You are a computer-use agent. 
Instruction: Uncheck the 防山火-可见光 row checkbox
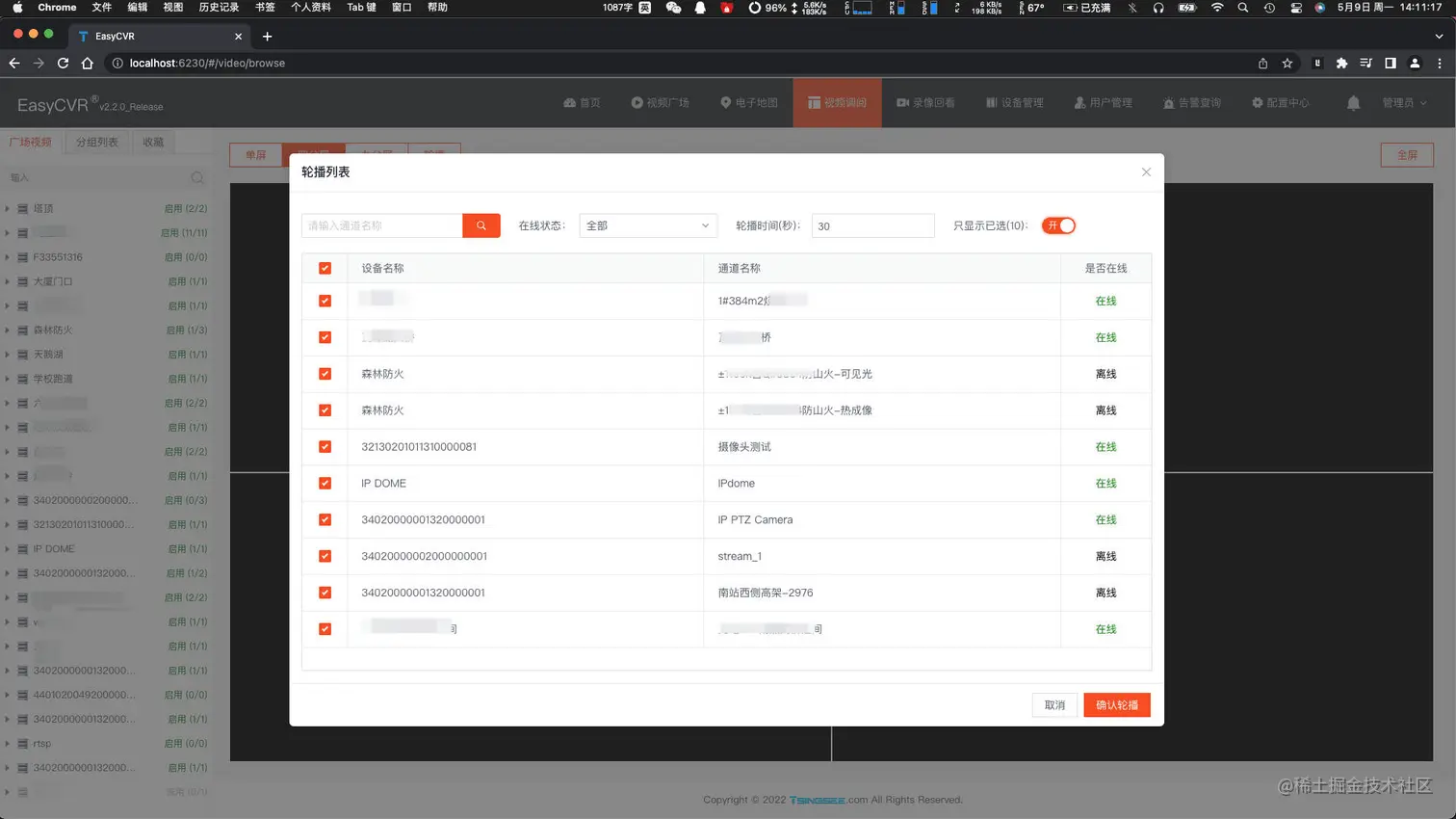[325, 374]
